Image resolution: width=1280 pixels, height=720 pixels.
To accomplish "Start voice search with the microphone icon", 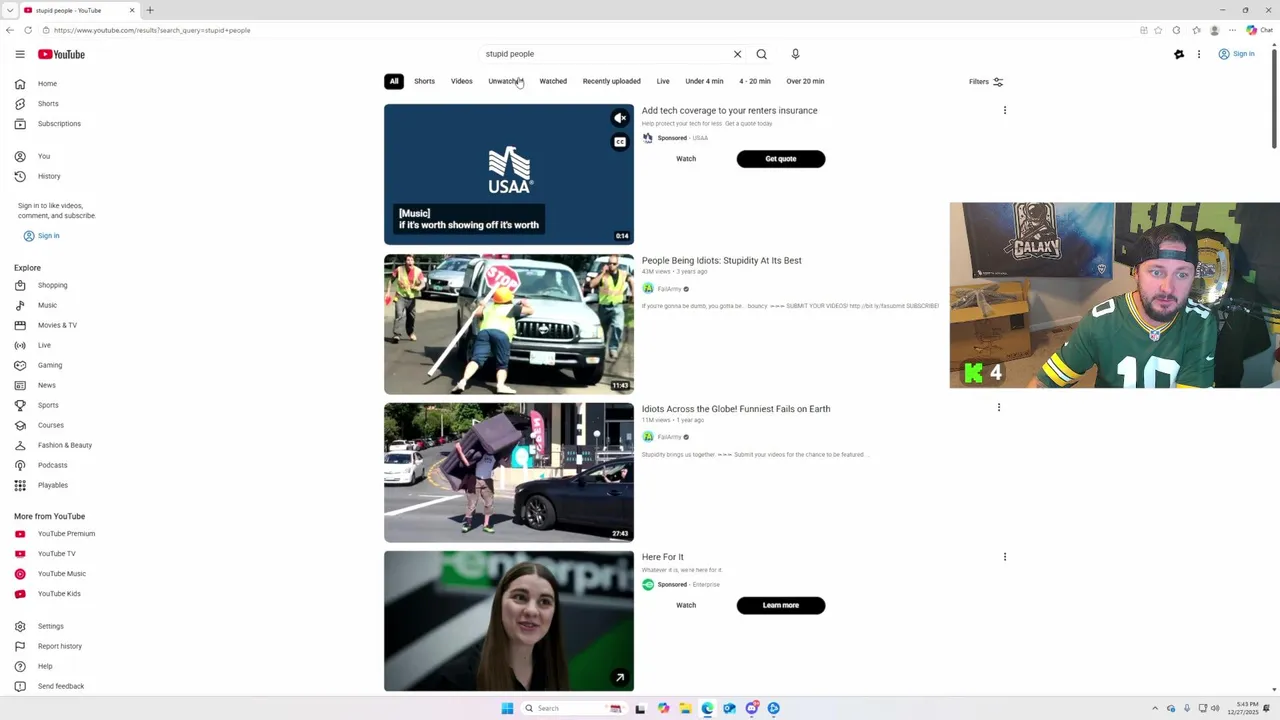I will point(795,54).
